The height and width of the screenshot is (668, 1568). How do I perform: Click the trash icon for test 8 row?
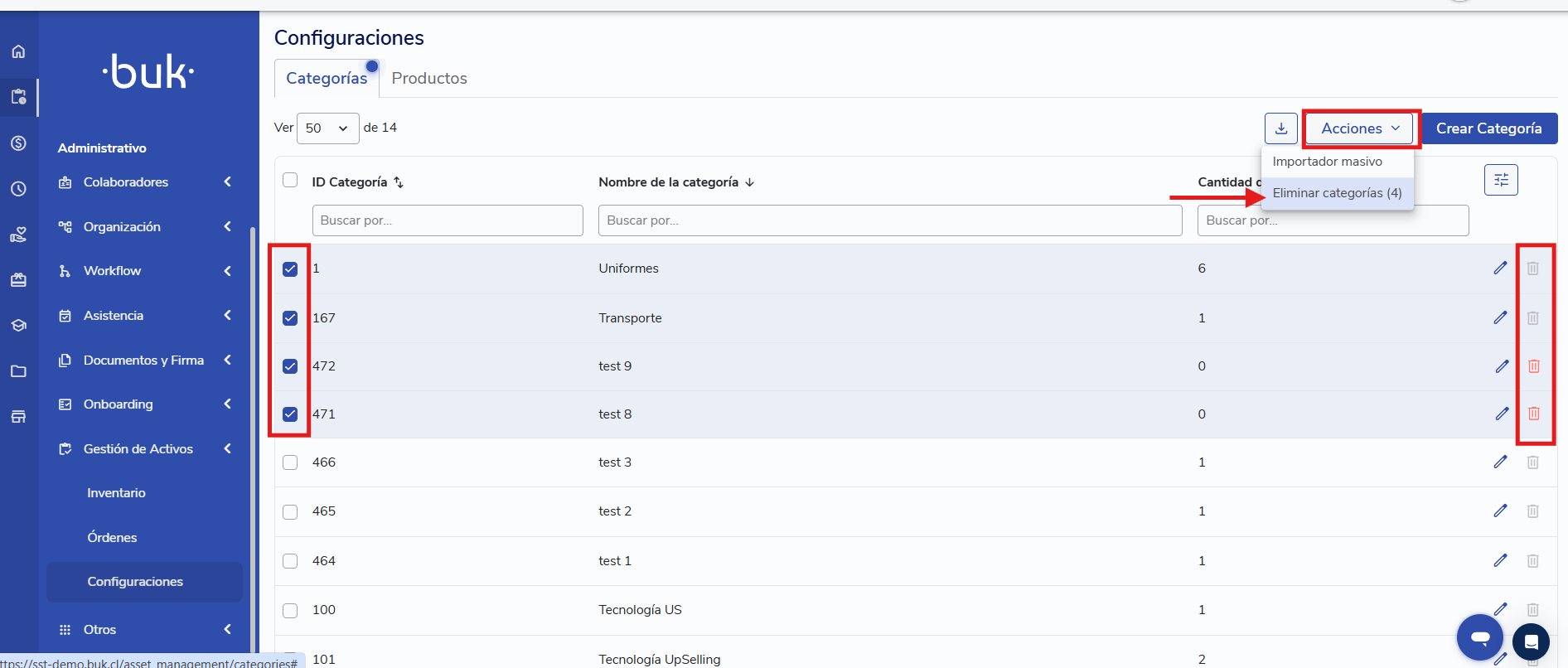(x=1533, y=414)
